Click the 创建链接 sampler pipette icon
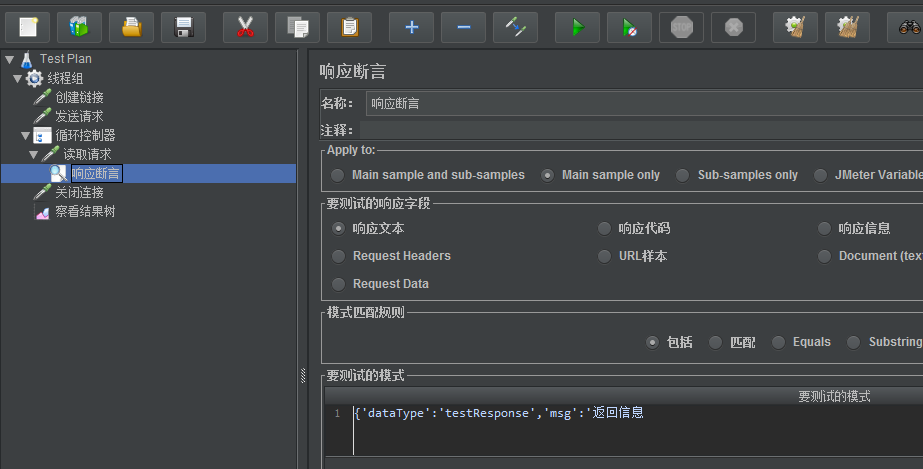The height and width of the screenshot is (469, 923). coord(42,97)
